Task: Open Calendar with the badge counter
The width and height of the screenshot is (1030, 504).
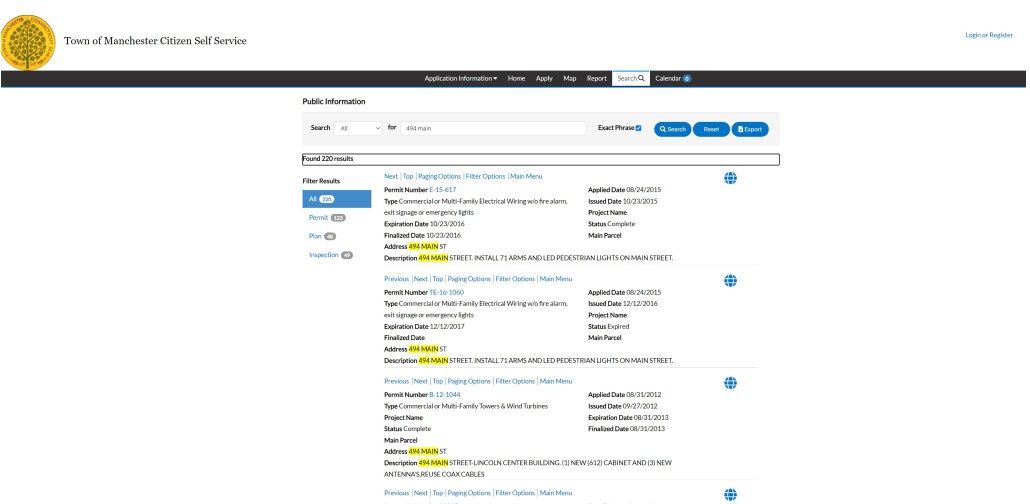Action: pyautogui.click(x=673, y=78)
